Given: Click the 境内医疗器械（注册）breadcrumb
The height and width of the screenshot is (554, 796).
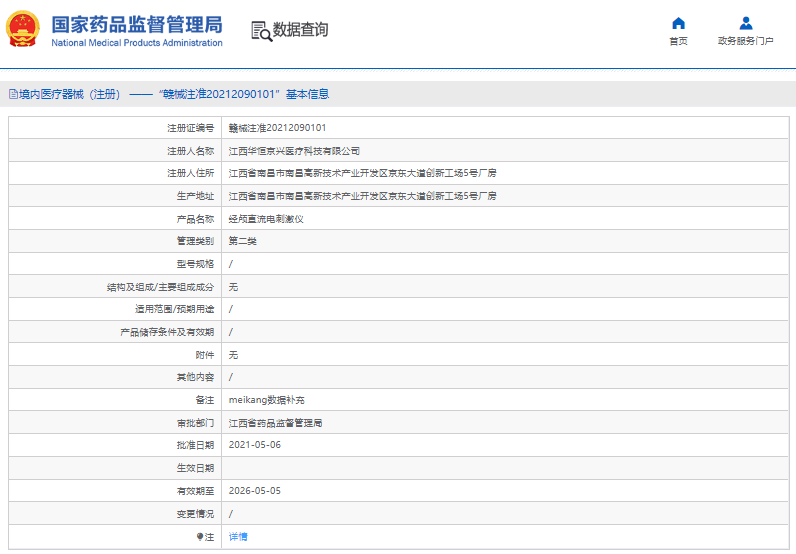Looking at the screenshot, I should click(70, 94).
